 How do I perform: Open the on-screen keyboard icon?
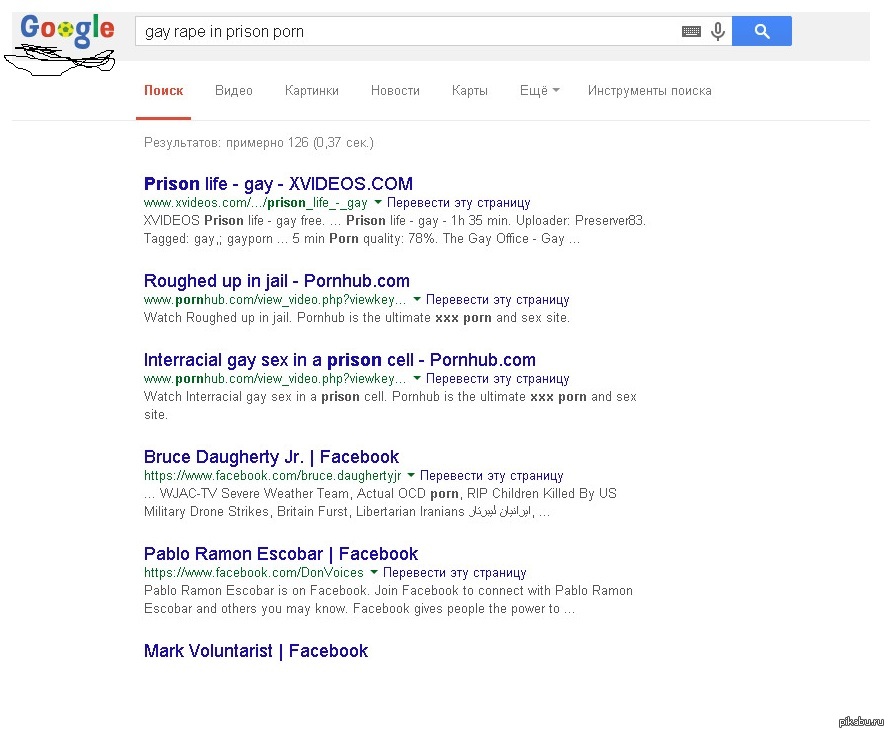coord(691,31)
